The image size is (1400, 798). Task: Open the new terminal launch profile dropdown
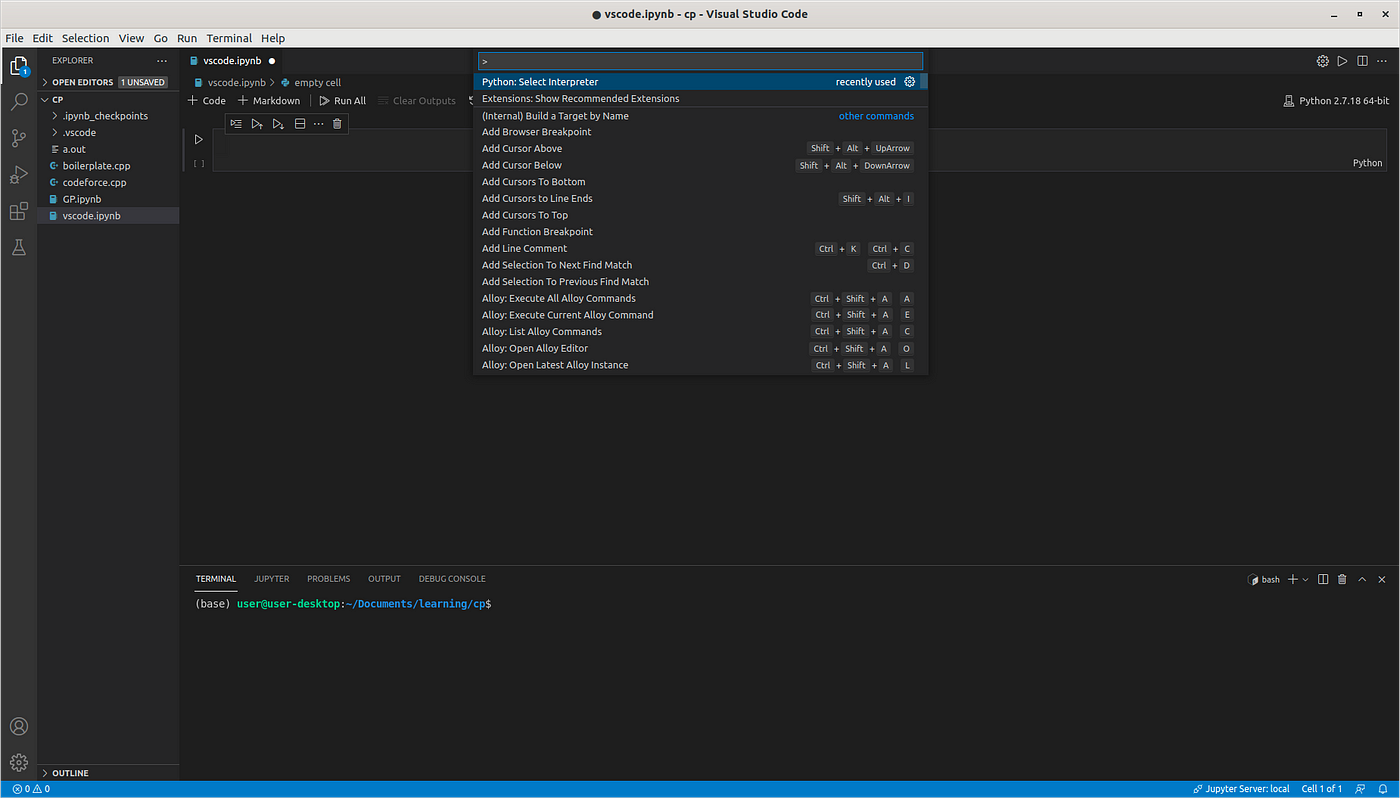(x=1305, y=579)
